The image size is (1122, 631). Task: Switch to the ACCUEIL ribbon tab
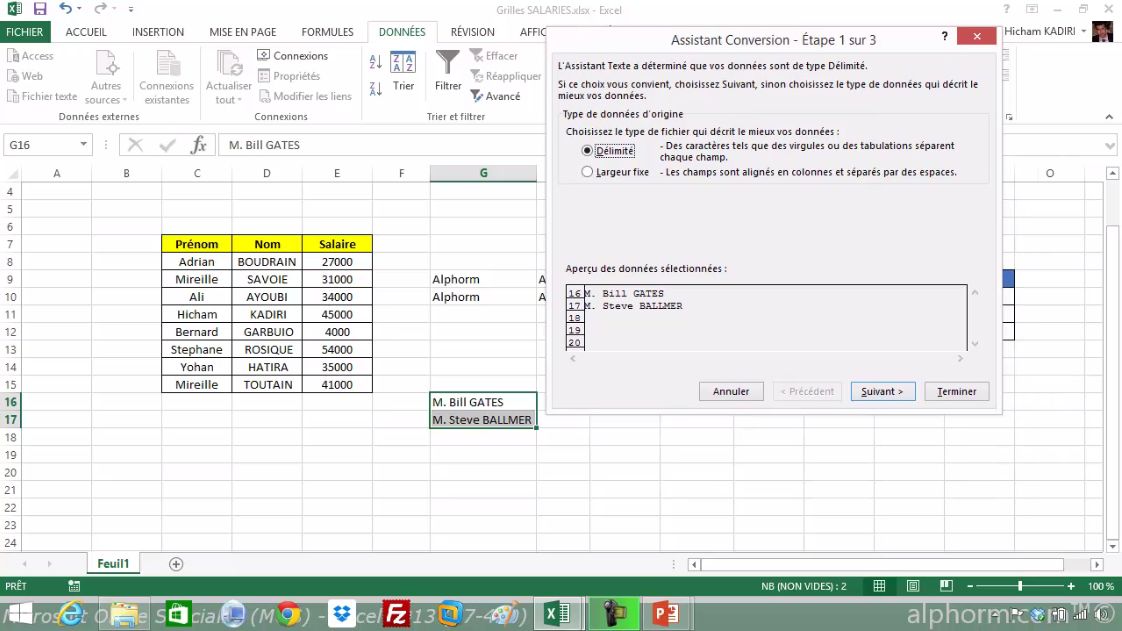tap(85, 31)
